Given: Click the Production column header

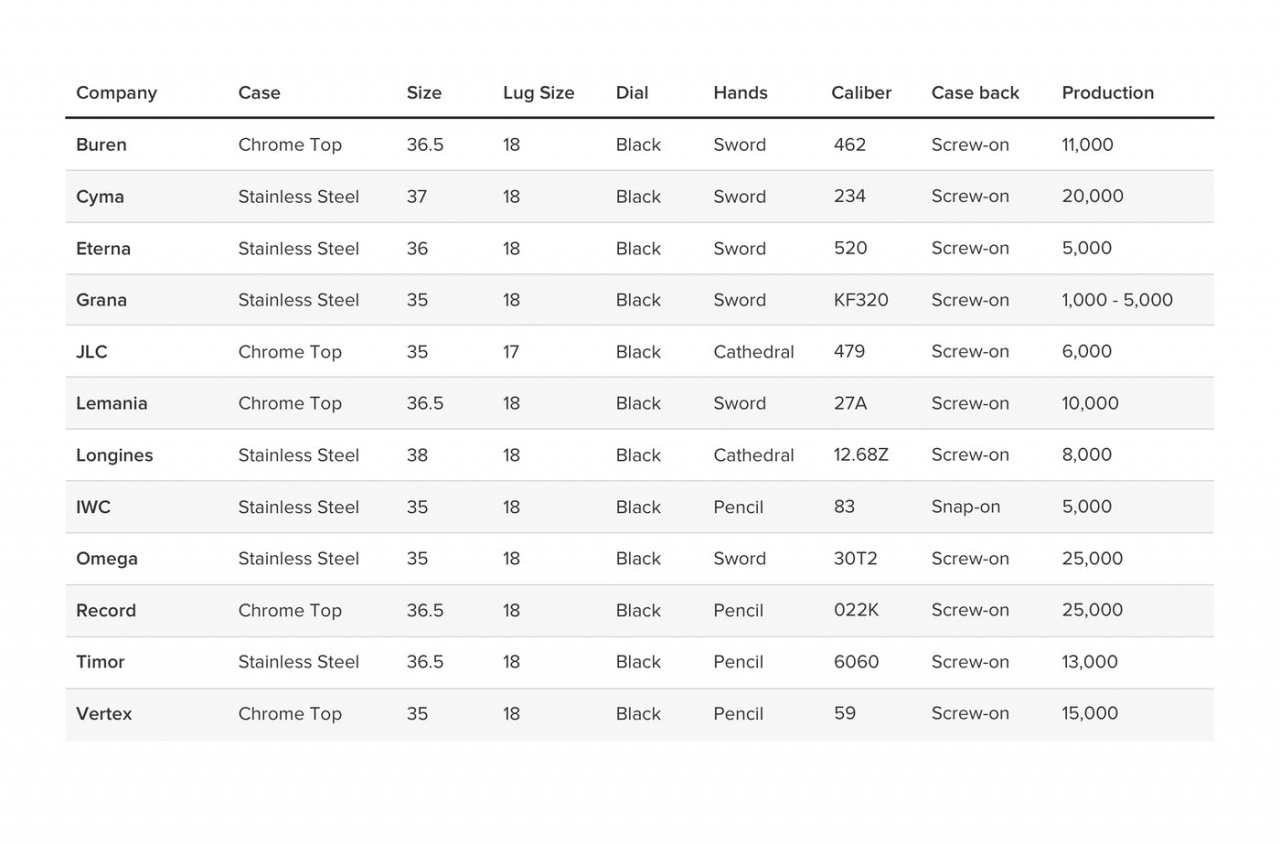Looking at the screenshot, I should pyautogui.click(x=1107, y=93).
